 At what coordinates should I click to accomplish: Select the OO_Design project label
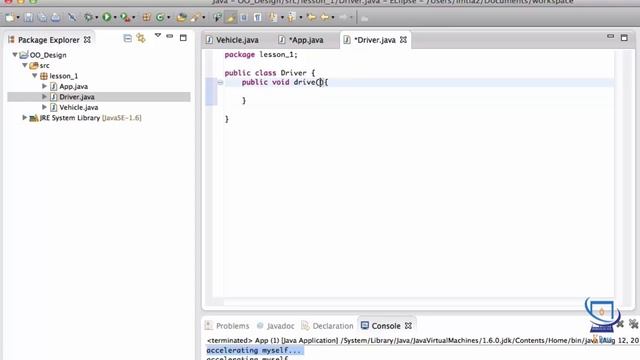[x=48, y=55]
